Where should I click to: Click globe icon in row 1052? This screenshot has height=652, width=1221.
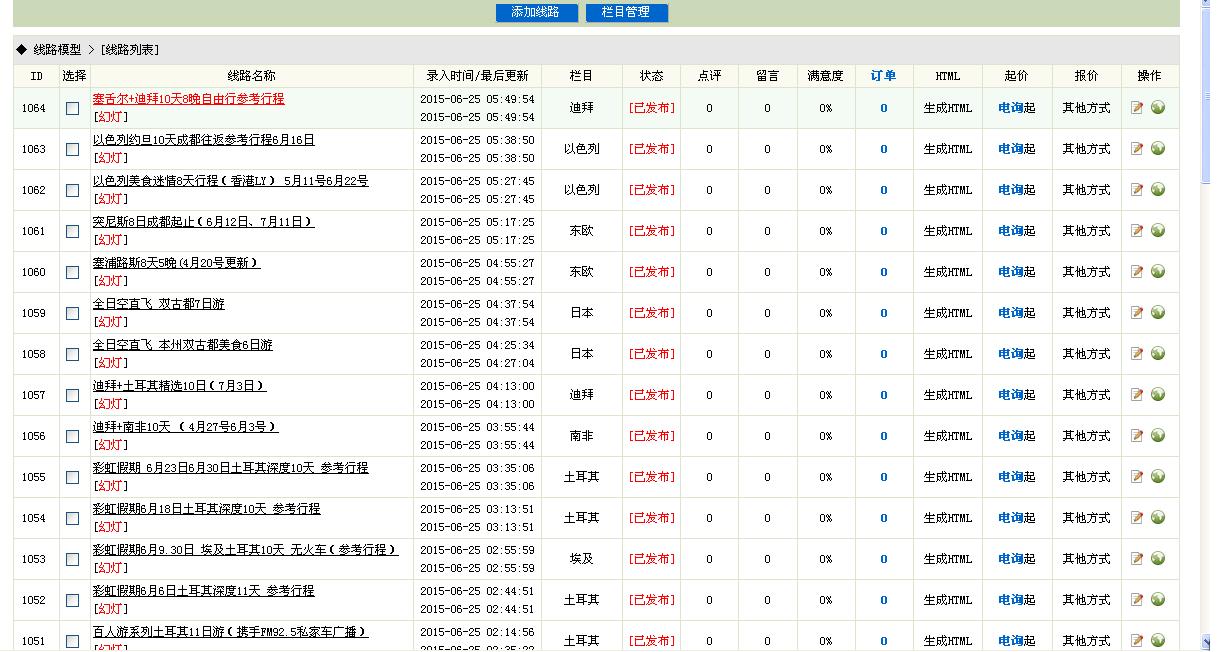click(x=1158, y=599)
